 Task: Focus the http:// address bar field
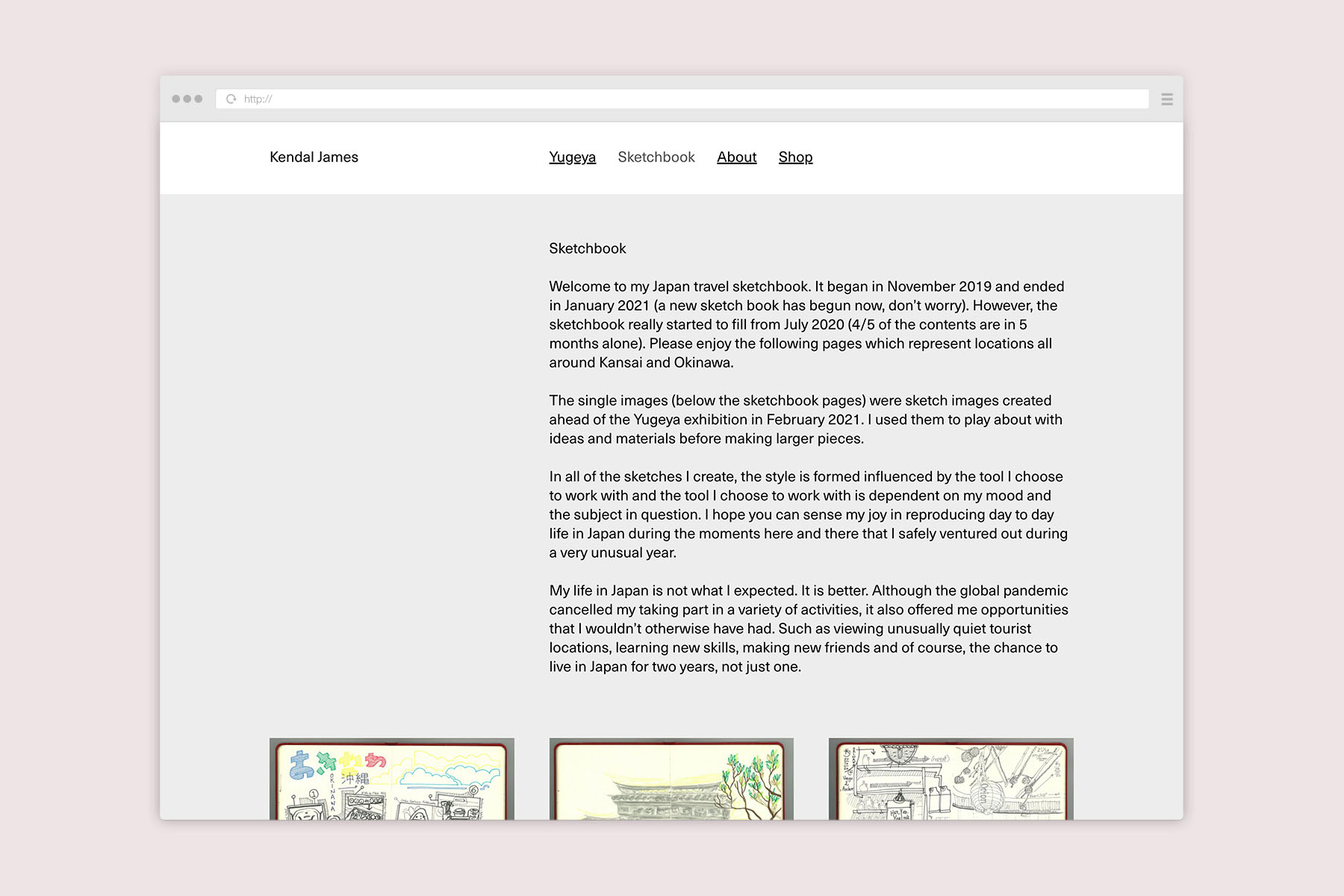click(x=682, y=99)
